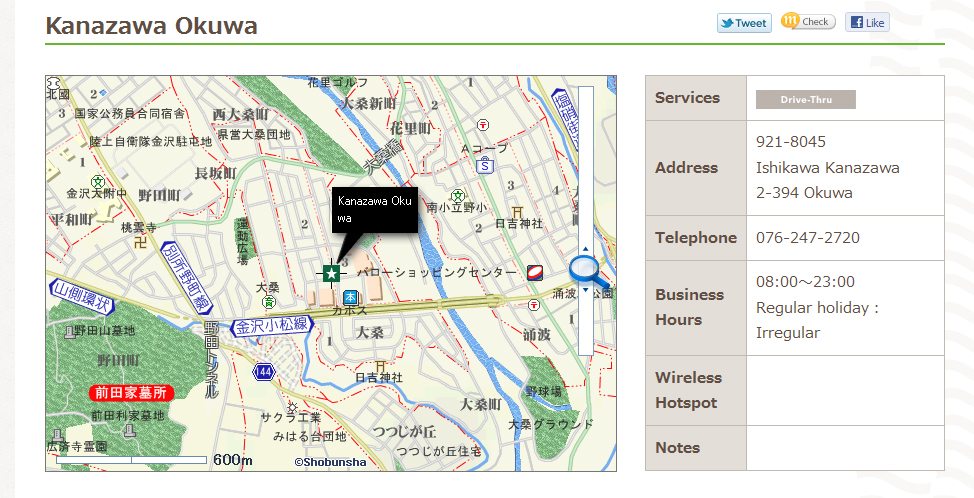Click the 山側環状 road label
The image size is (974, 498).
[x=82, y=294]
